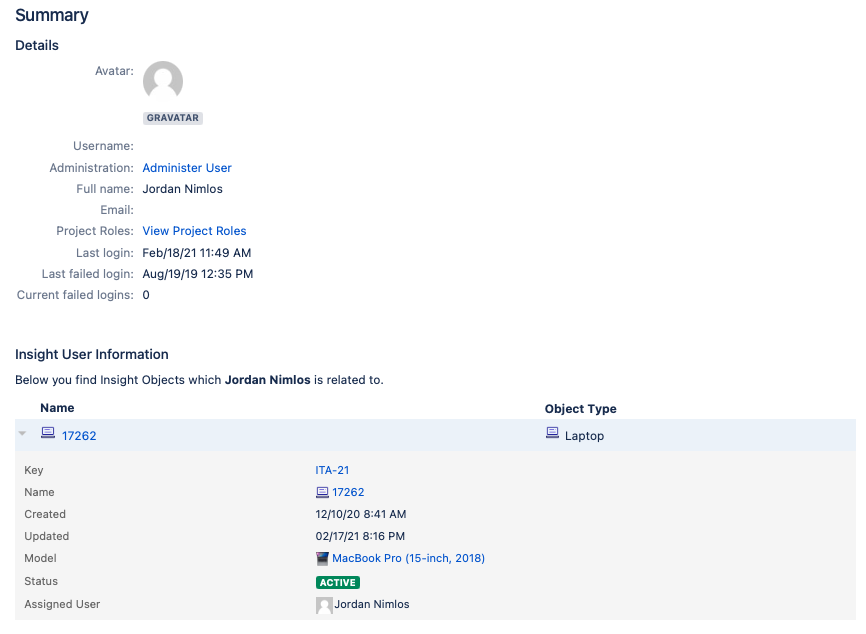Click the Summary heading
The image size is (866, 634).
tap(51, 15)
